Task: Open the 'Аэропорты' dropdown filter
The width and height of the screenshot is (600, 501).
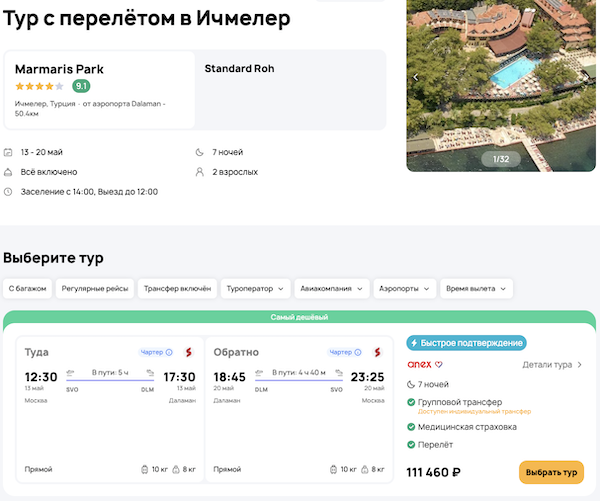Action: (404, 289)
